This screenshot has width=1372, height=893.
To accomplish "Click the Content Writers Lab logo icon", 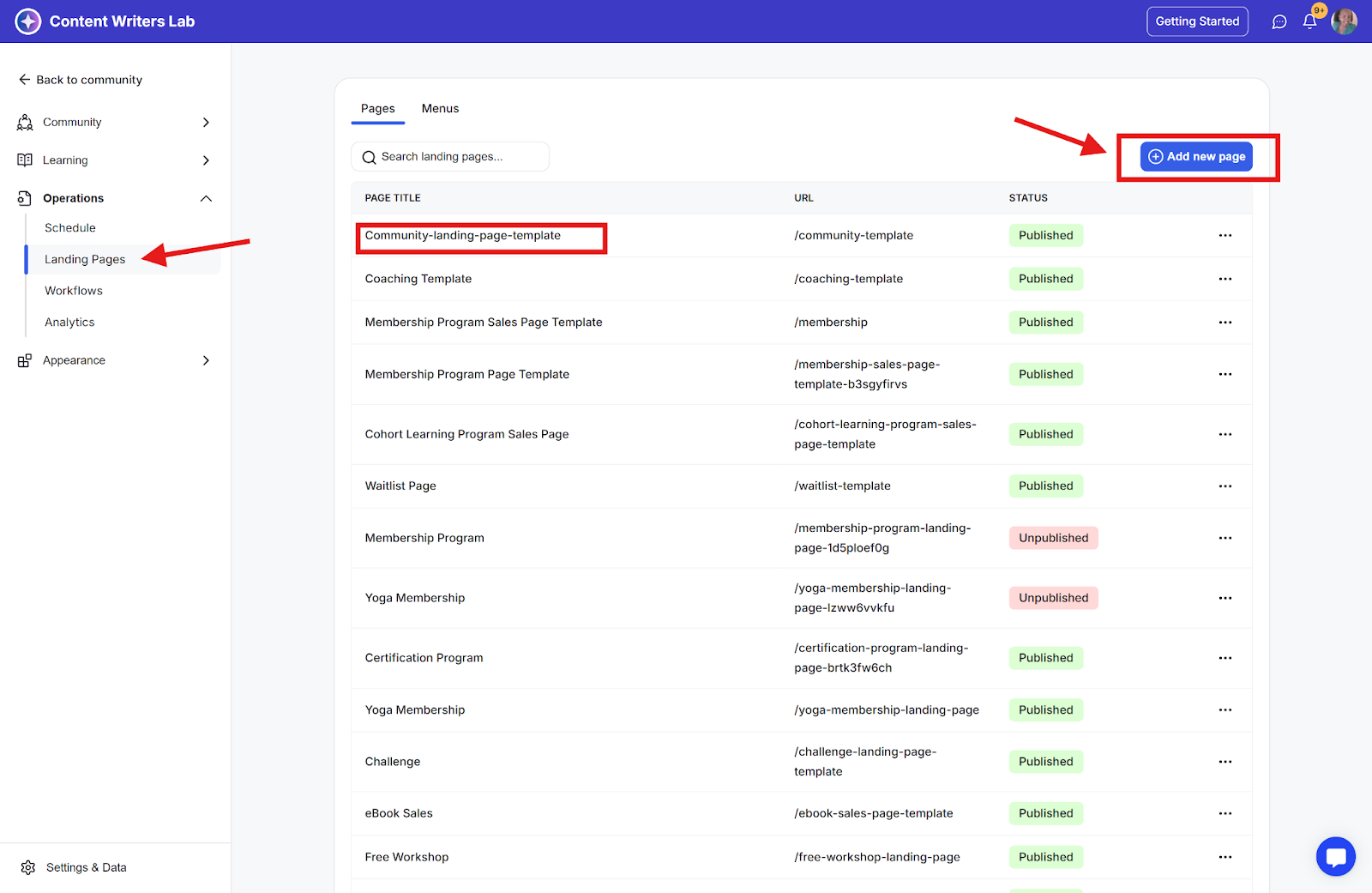I will tap(28, 21).
